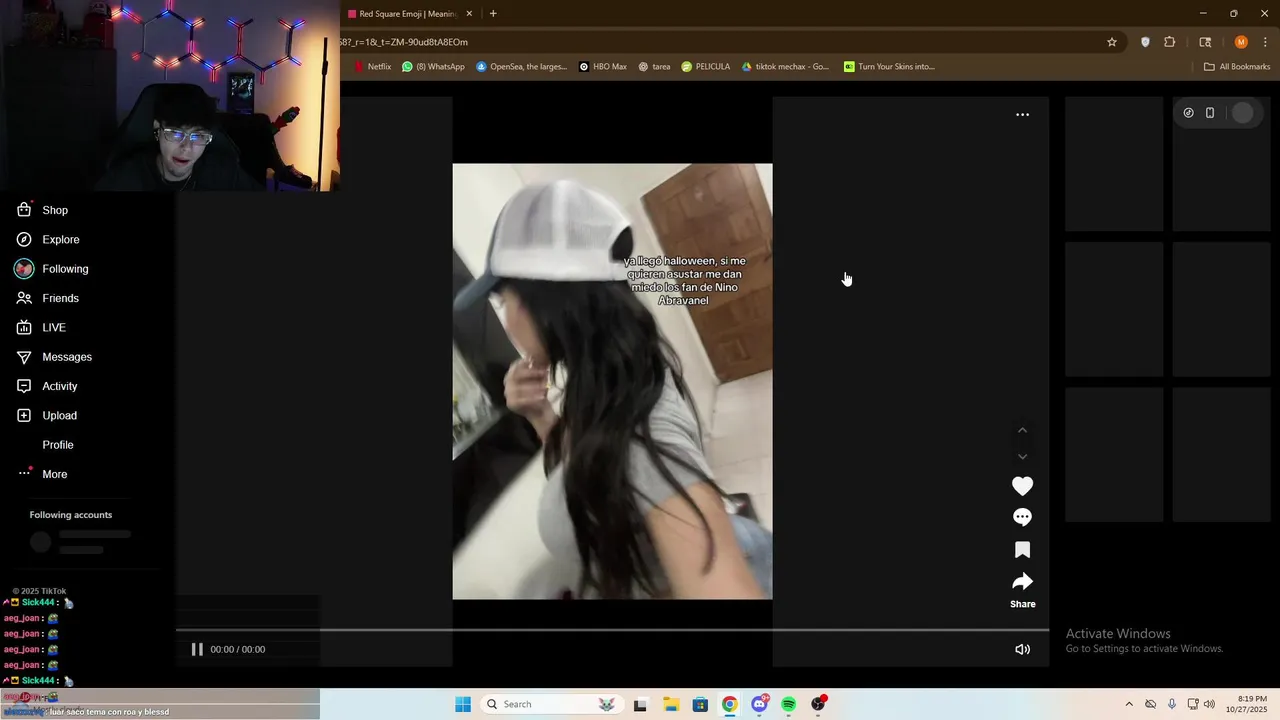The image size is (1280, 720).
Task: Click the phone icon at top right of TikTok
Action: click(x=1209, y=113)
